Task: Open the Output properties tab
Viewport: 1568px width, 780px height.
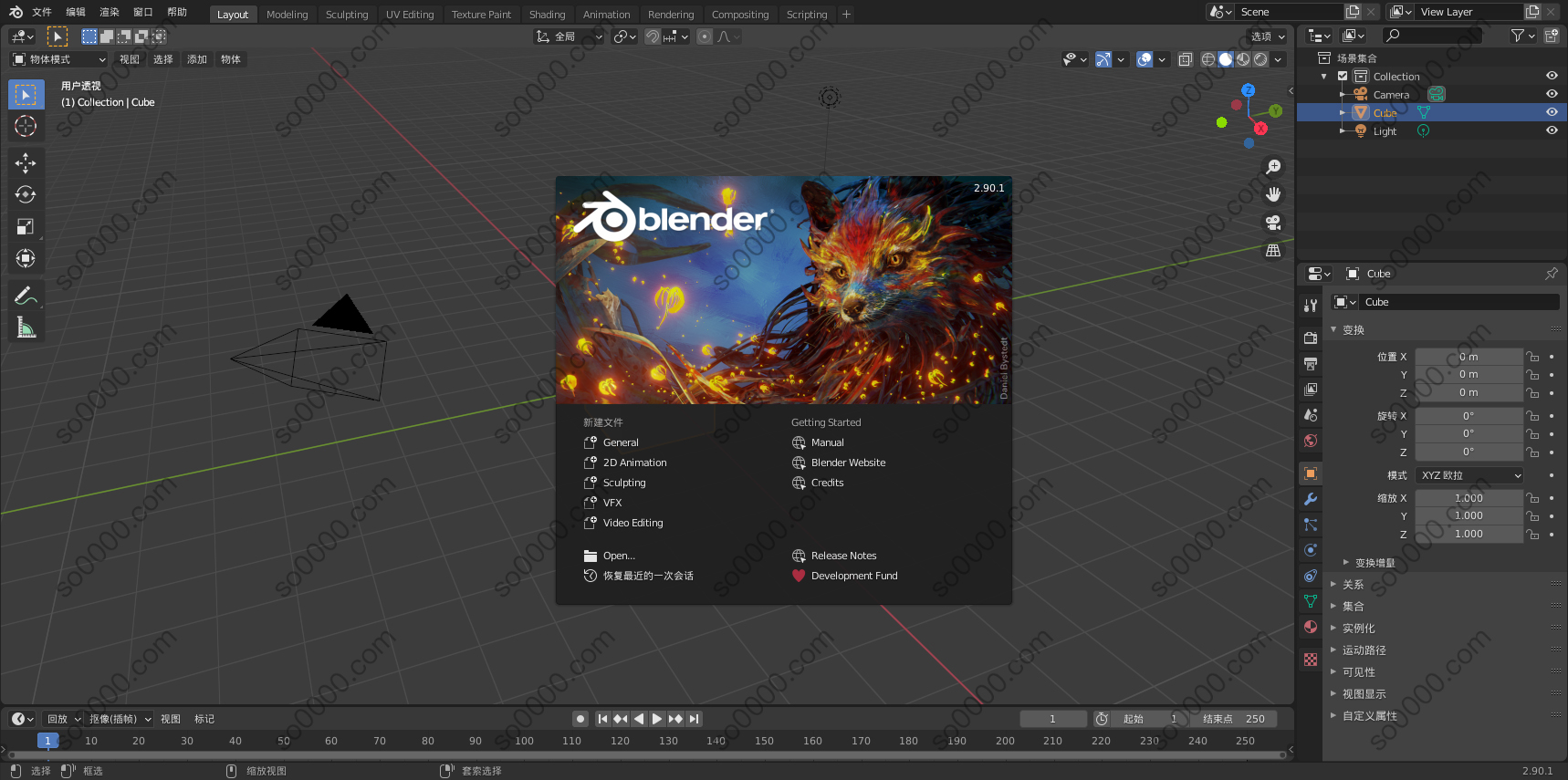Action: (x=1311, y=363)
